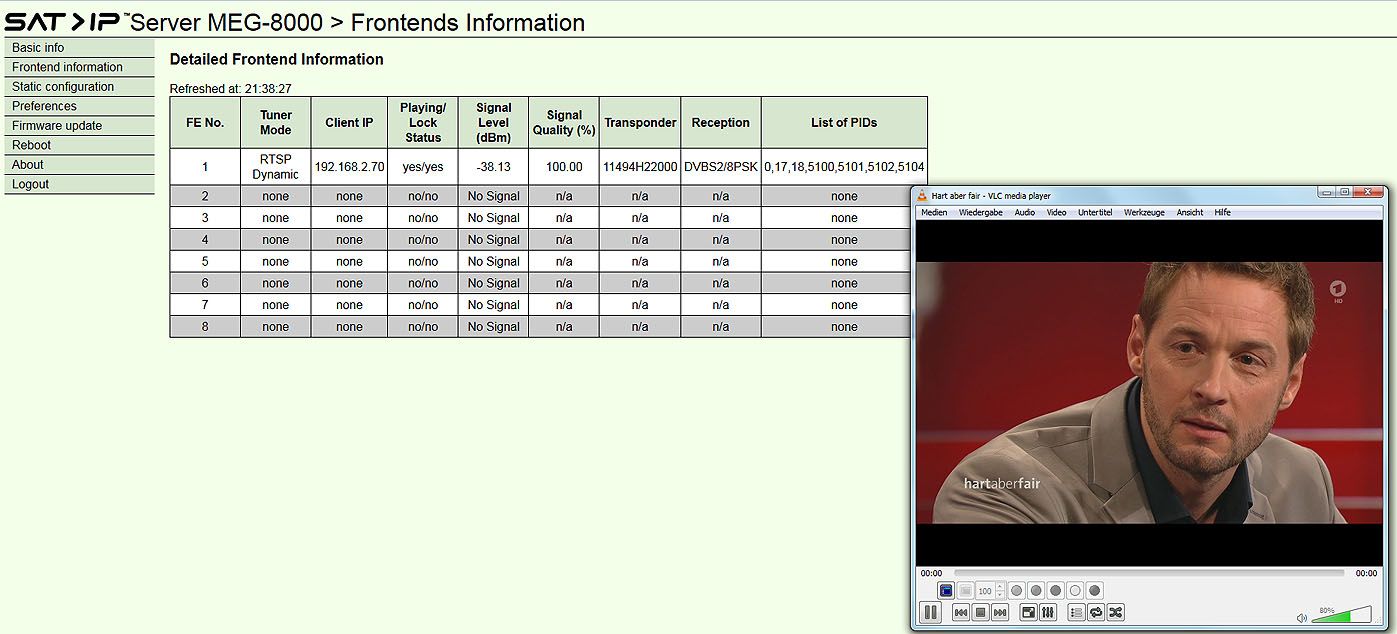Click the VLC cone icon in title bar
This screenshot has width=1397, height=634.
(923, 196)
